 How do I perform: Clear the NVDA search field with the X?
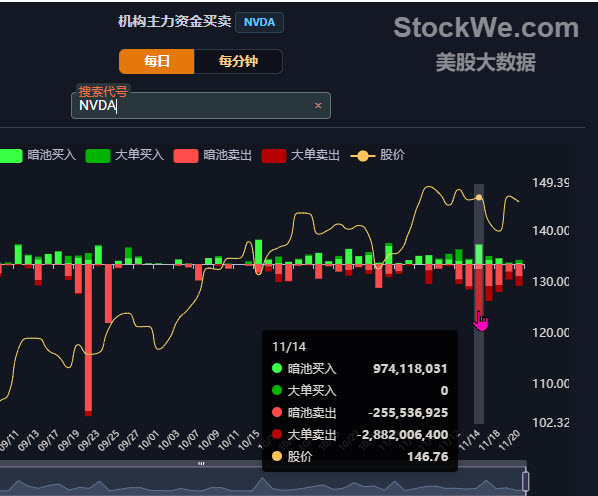[318, 106]
